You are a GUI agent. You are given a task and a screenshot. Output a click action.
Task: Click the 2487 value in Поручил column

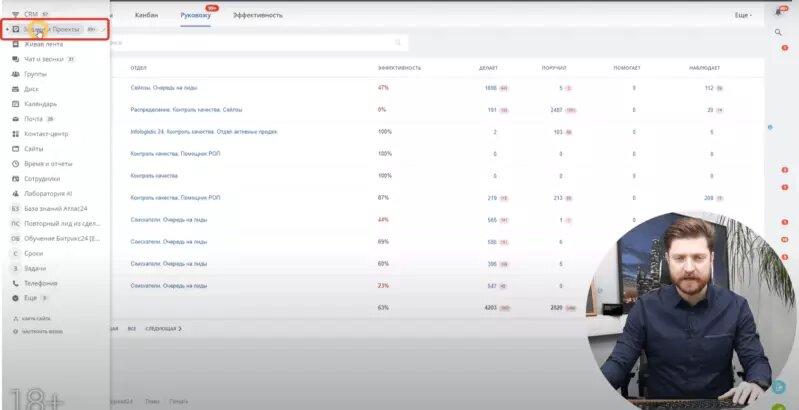click(555, 110)
